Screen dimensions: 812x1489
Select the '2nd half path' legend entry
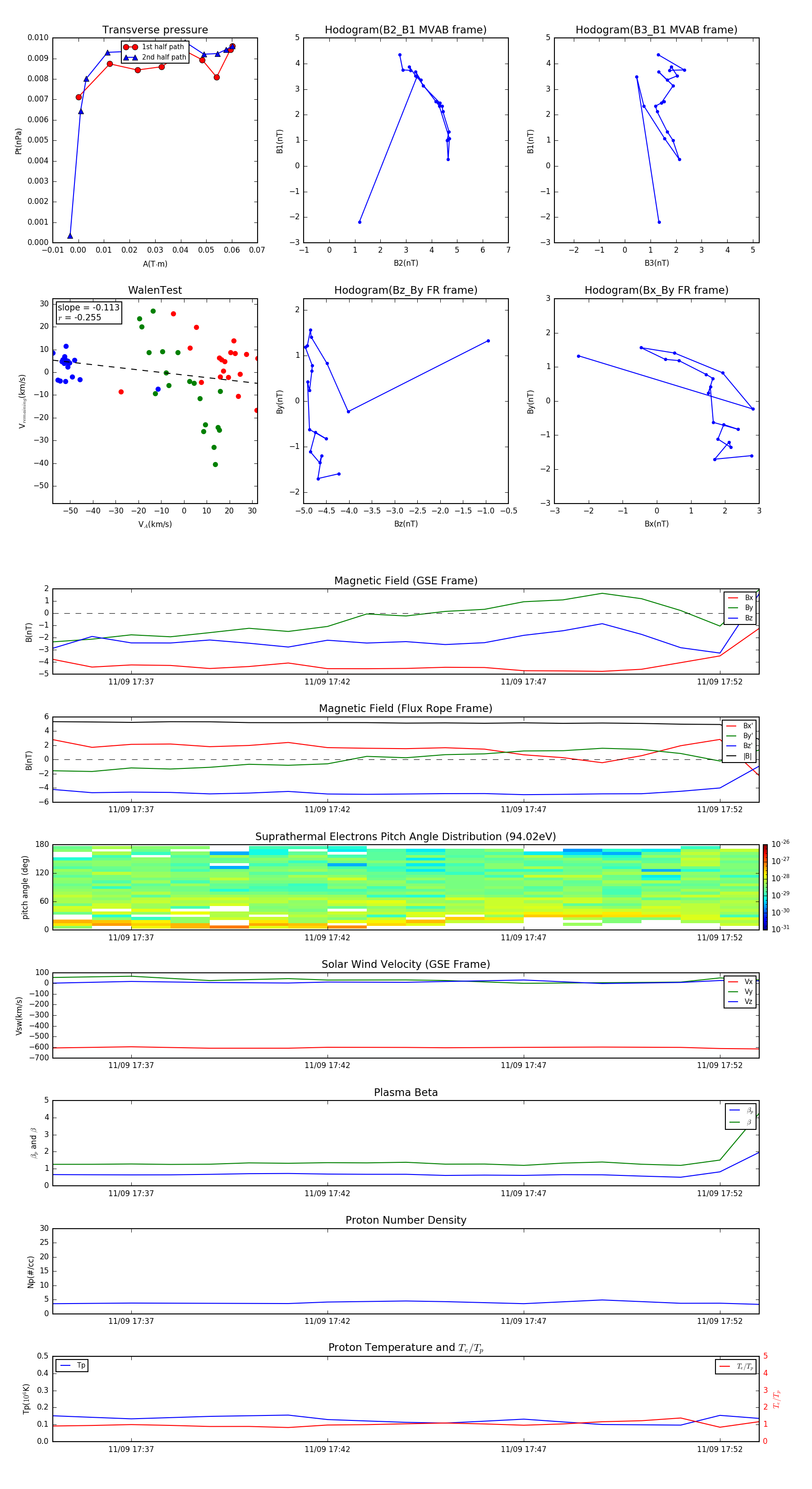(154, 57)
